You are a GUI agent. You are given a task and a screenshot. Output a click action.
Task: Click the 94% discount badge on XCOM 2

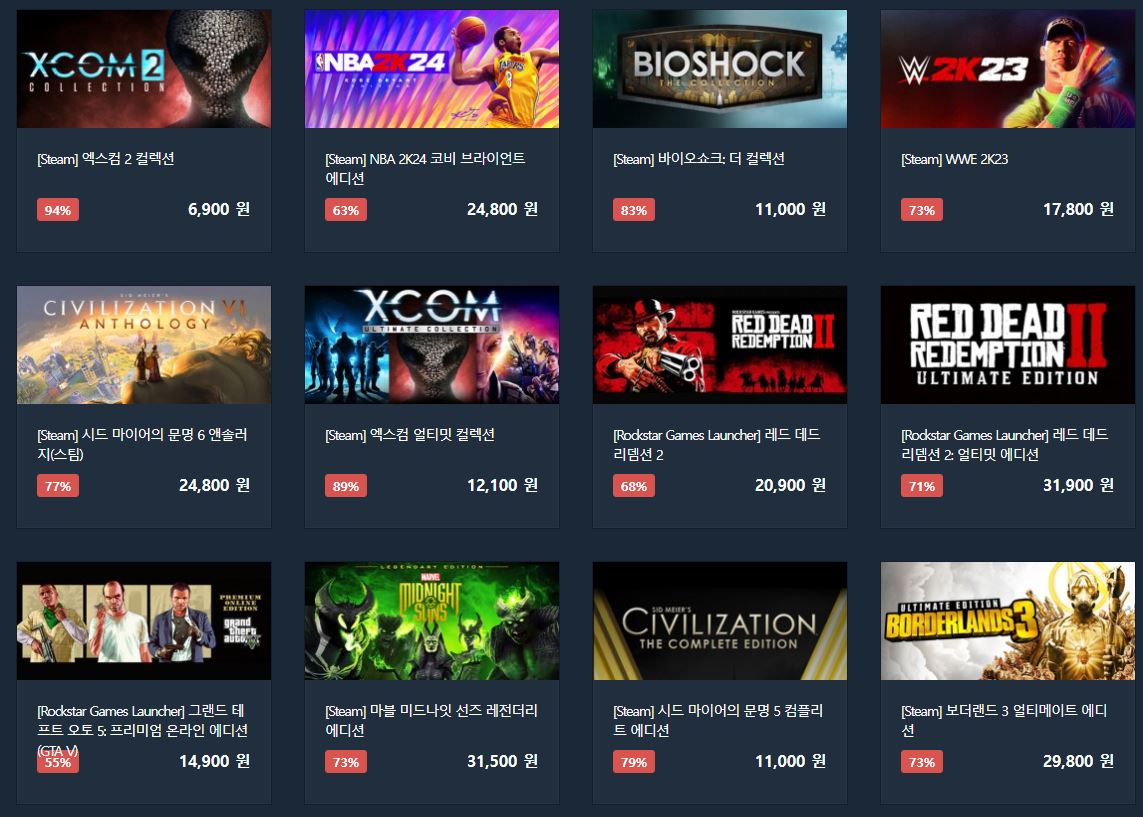pos(58,210)
